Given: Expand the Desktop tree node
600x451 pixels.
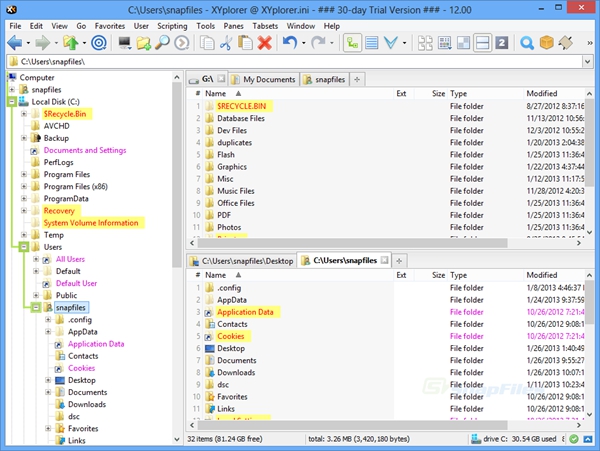Looking at the screenshot, I should point(48,380).
